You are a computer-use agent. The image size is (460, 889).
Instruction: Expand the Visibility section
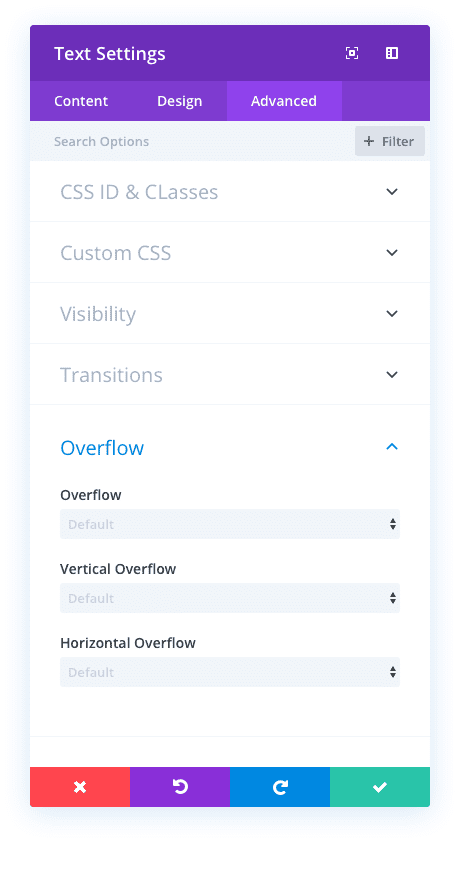coord(230,314)
